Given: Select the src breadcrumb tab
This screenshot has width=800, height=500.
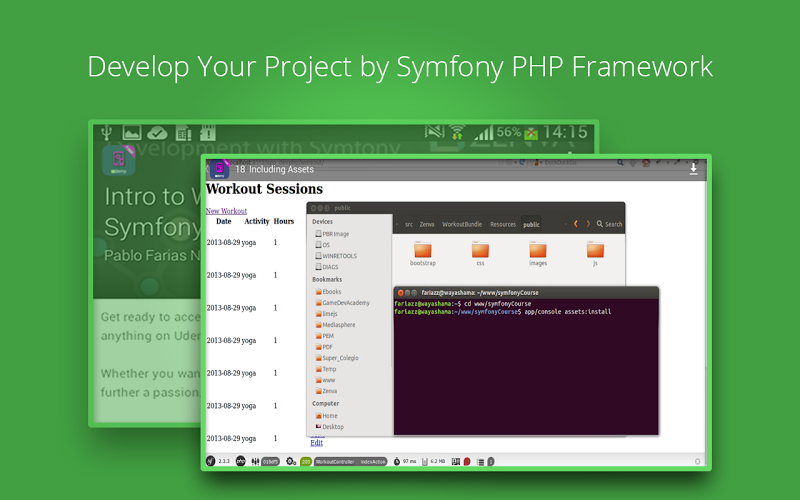Looking at the screenshot, I should tap(409, 224).
